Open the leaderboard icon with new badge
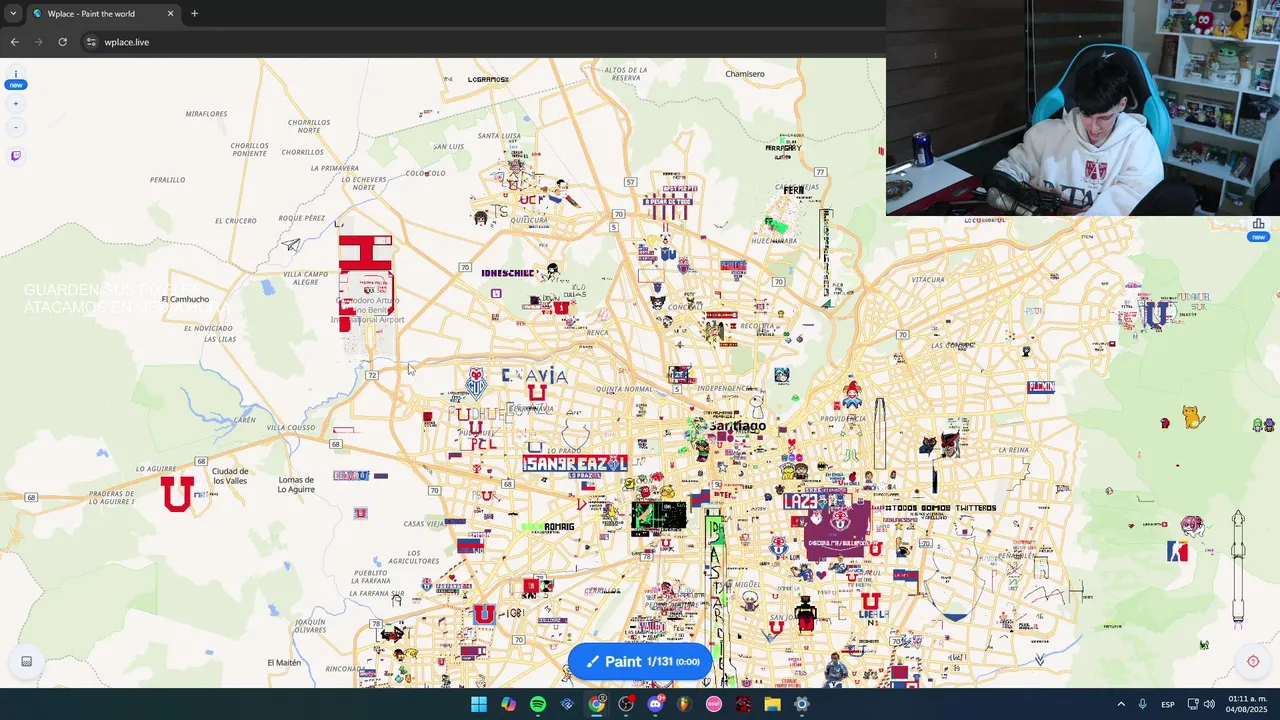Viewport: 1280px width, 720px height. 1258,229
